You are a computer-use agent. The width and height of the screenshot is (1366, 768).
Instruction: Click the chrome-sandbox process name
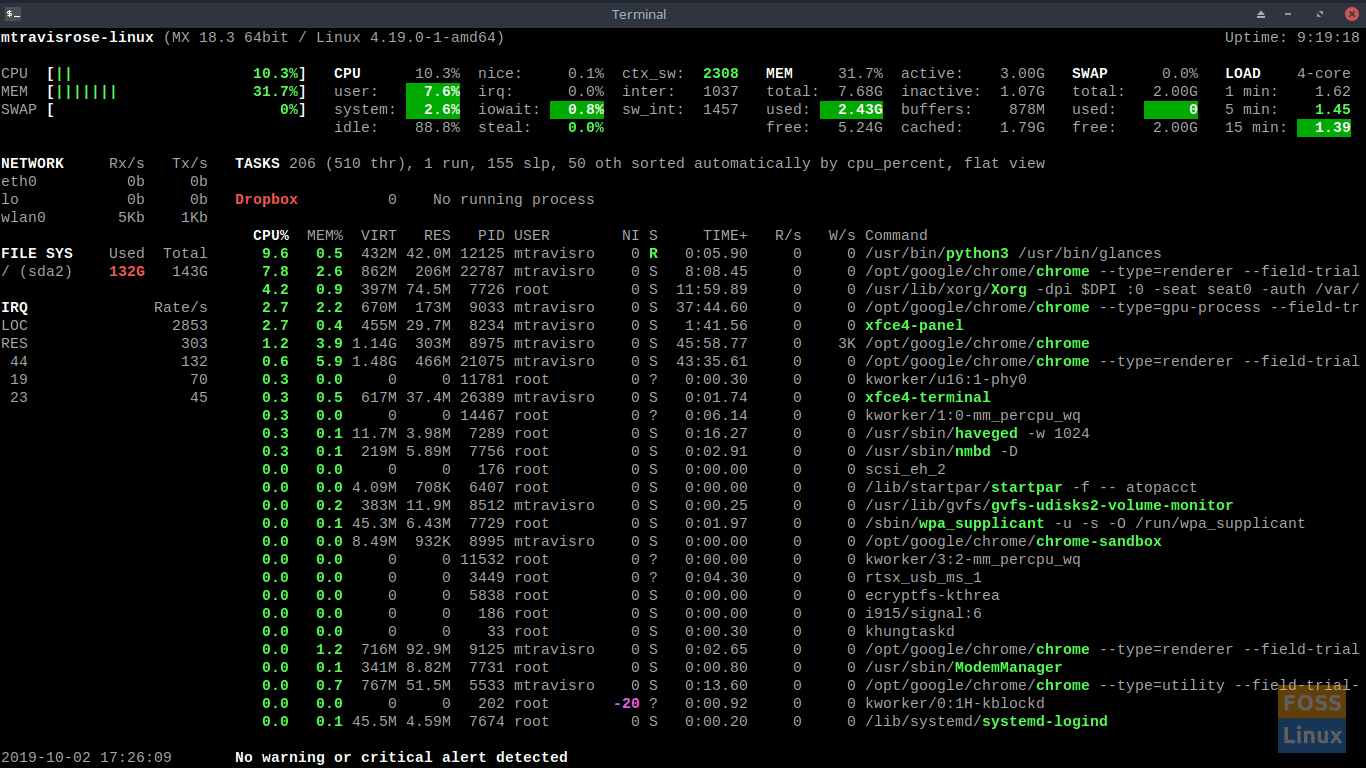pos(1099,542)
